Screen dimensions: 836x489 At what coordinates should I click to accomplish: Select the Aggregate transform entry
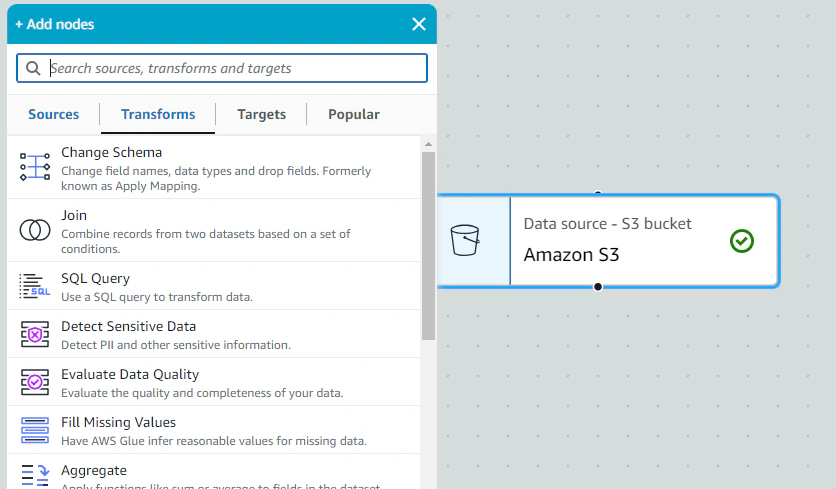click(214, 472)
